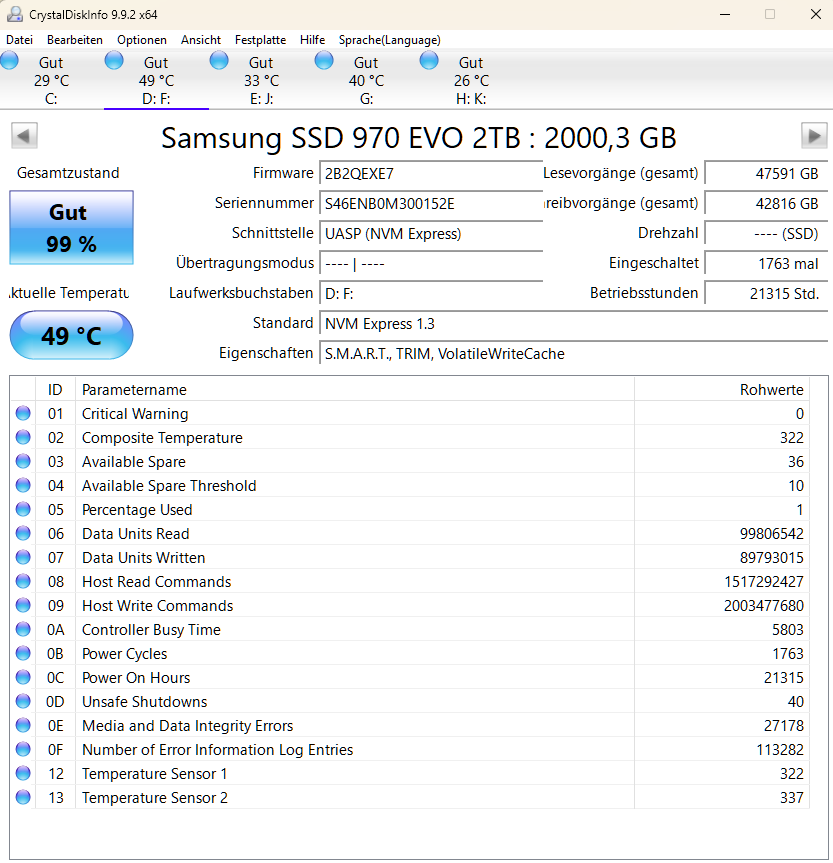Image resolution: width=833 pixels, height=863 pixels.
Task: Click the total reads value 47591 GB
Action: coord(766,173)
